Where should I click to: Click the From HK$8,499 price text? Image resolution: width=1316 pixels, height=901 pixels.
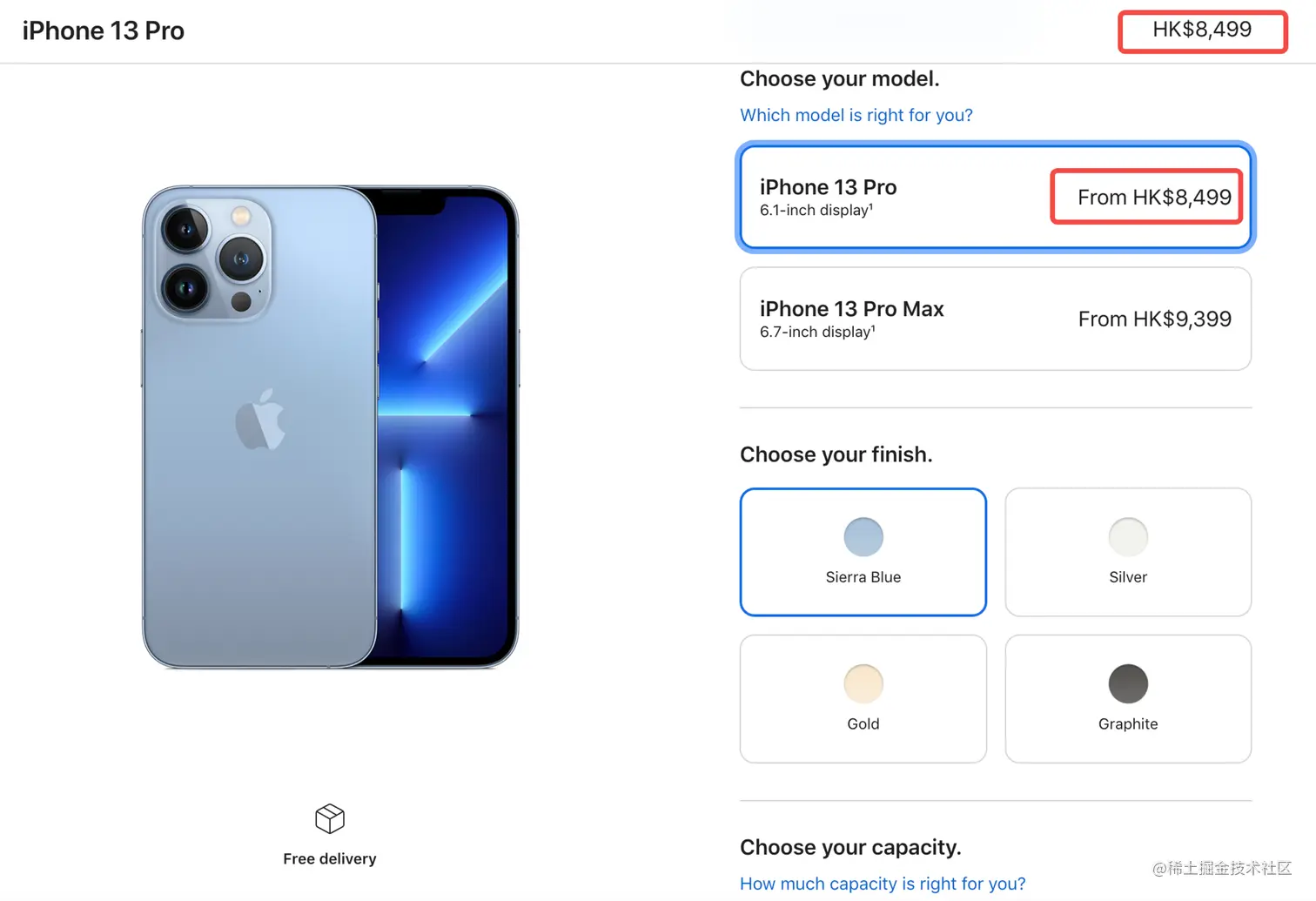pyautogui.click(x=1155, y=198)
